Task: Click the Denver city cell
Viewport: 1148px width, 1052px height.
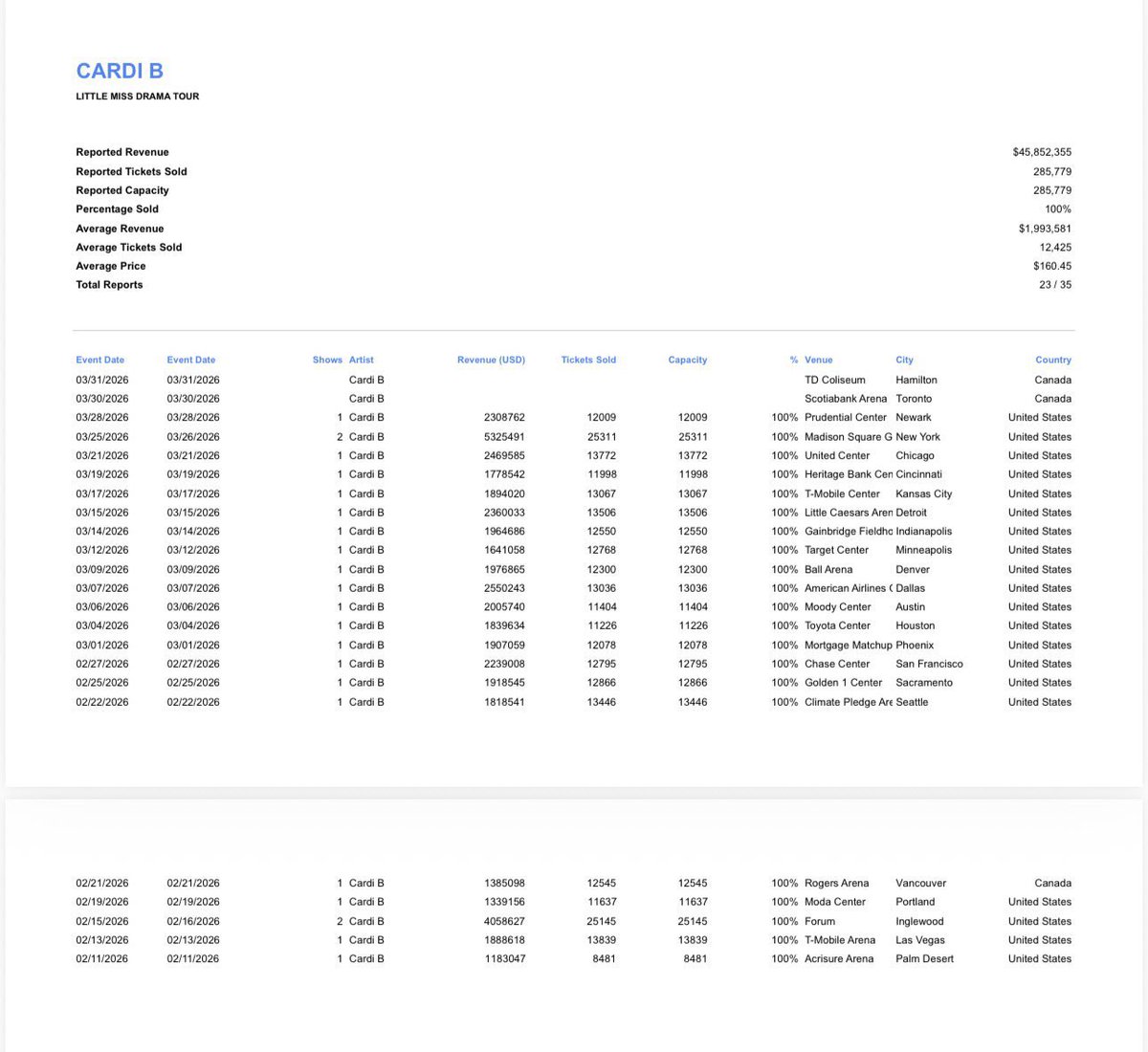Action: (913, 569)
